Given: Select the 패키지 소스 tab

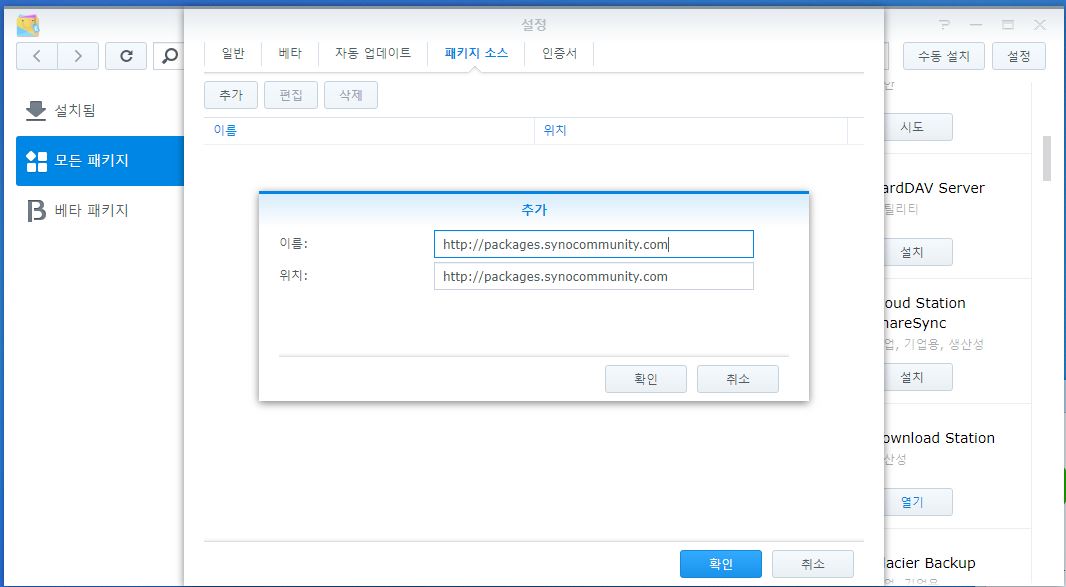Looking at the screenshot, I should (476, 53).
